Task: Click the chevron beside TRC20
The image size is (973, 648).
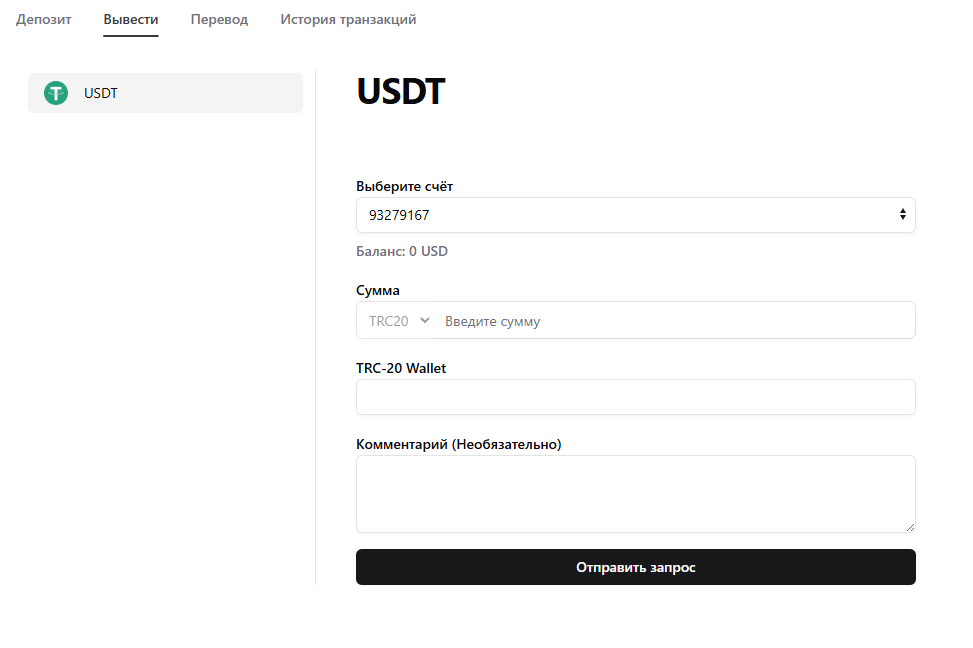Action: point(425,321)
